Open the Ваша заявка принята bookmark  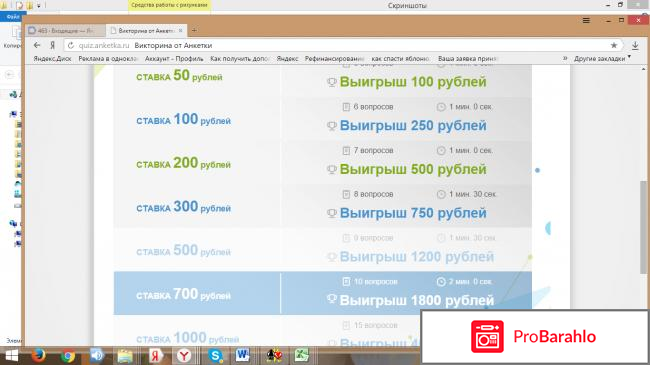(x=468, y=59)
